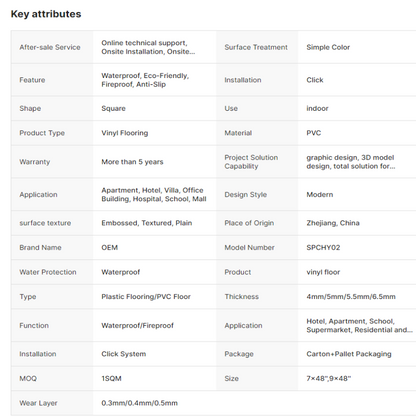Select the Simple Color value
The width and height of the screenshot is (416, 416).
(328, 47)
